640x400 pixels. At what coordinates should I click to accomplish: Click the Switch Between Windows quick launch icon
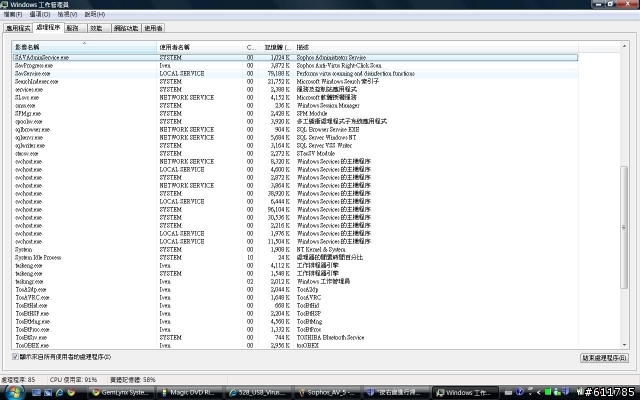point(48,393)
